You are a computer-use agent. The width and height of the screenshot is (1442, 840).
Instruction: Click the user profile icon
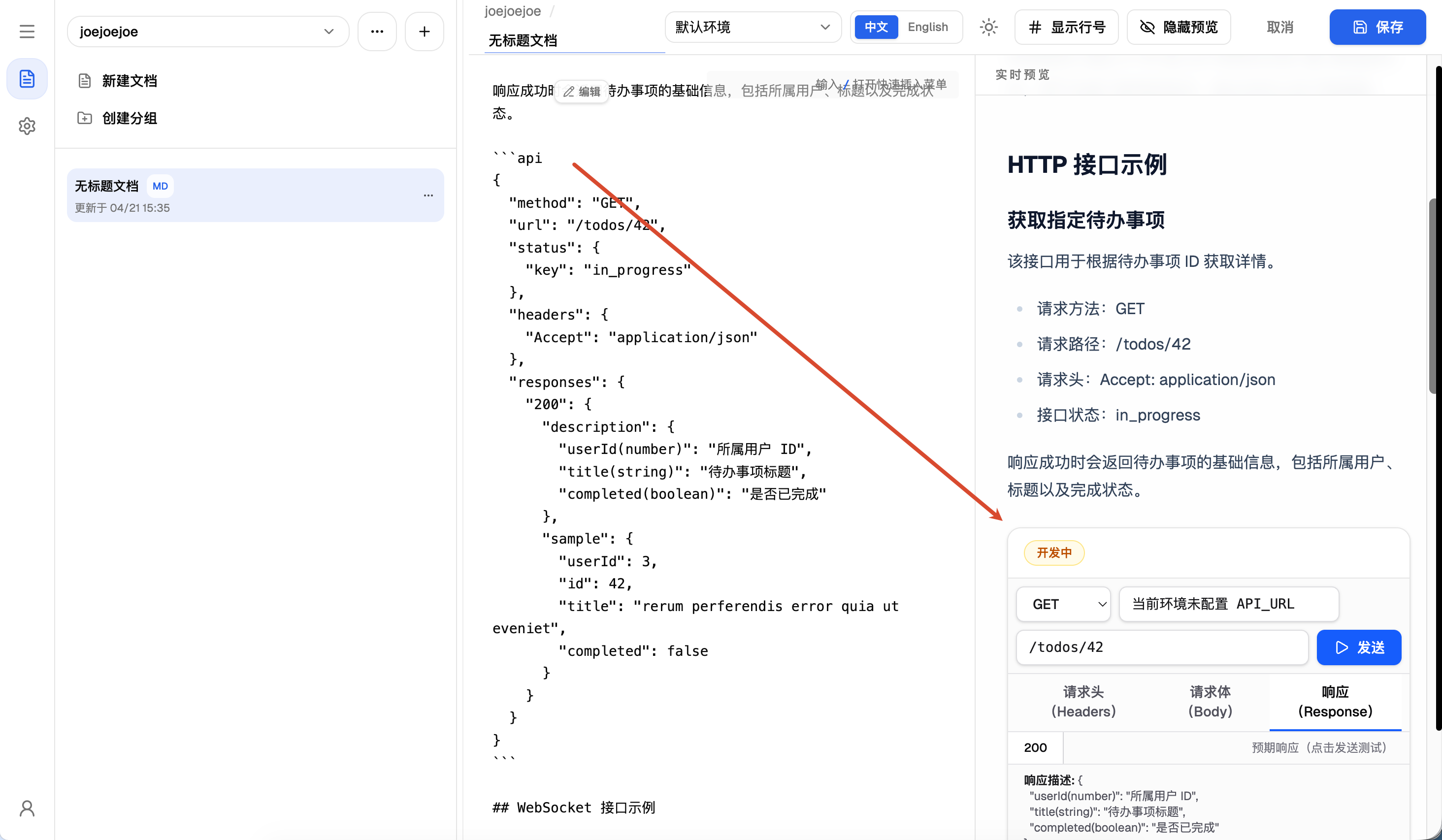click(27, 808)
